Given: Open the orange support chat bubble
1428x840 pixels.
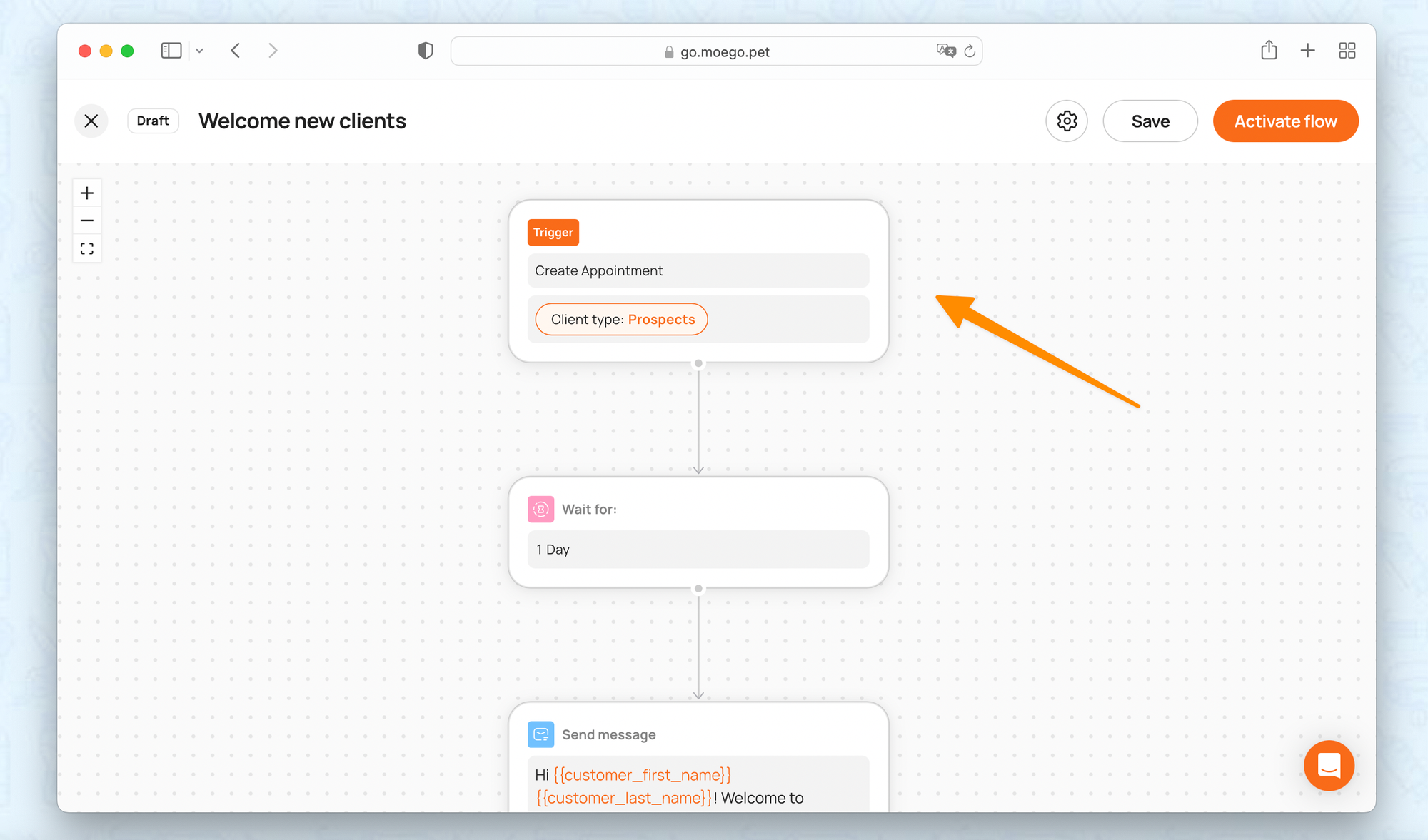Looking at the screenshot, I should (x=1329, y=766).
